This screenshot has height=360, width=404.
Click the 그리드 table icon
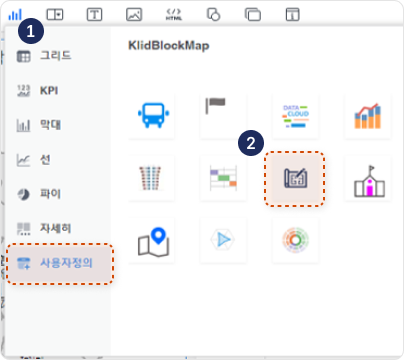click(23, 56)
